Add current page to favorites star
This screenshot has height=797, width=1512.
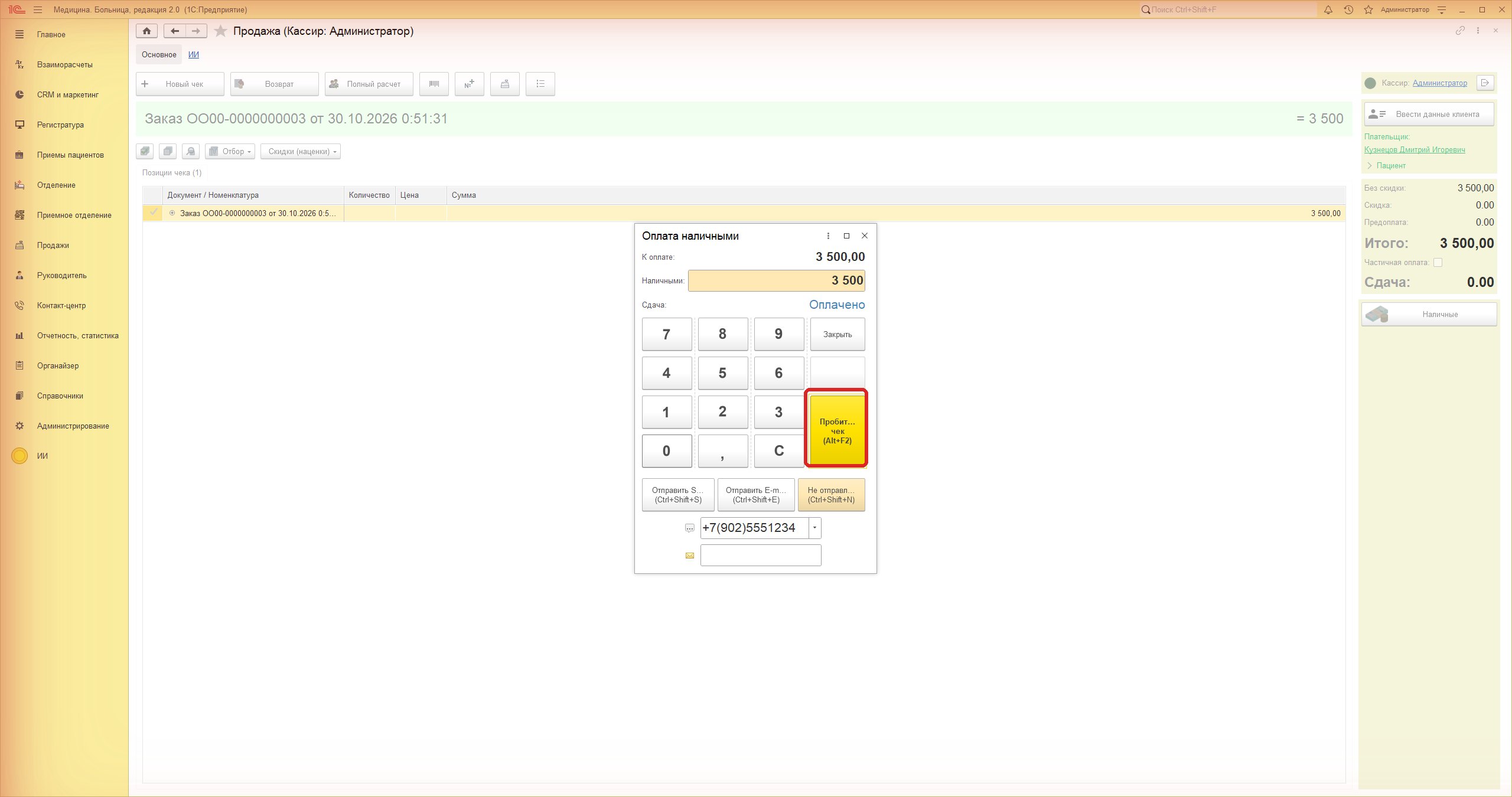point(220,31)
